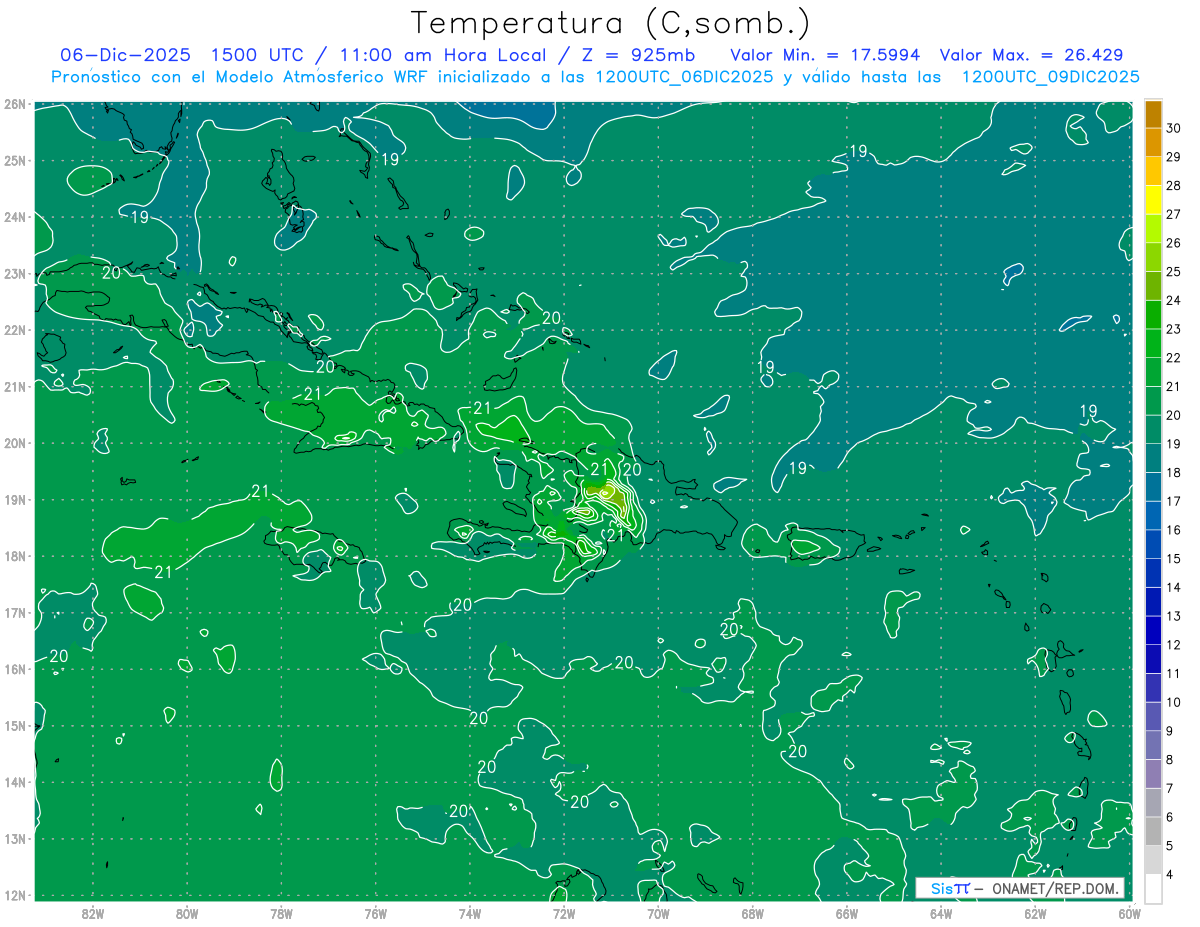The image size is (1200, 927).
Task: Click the '60W' longitude label
Action: click(1129, 913)
